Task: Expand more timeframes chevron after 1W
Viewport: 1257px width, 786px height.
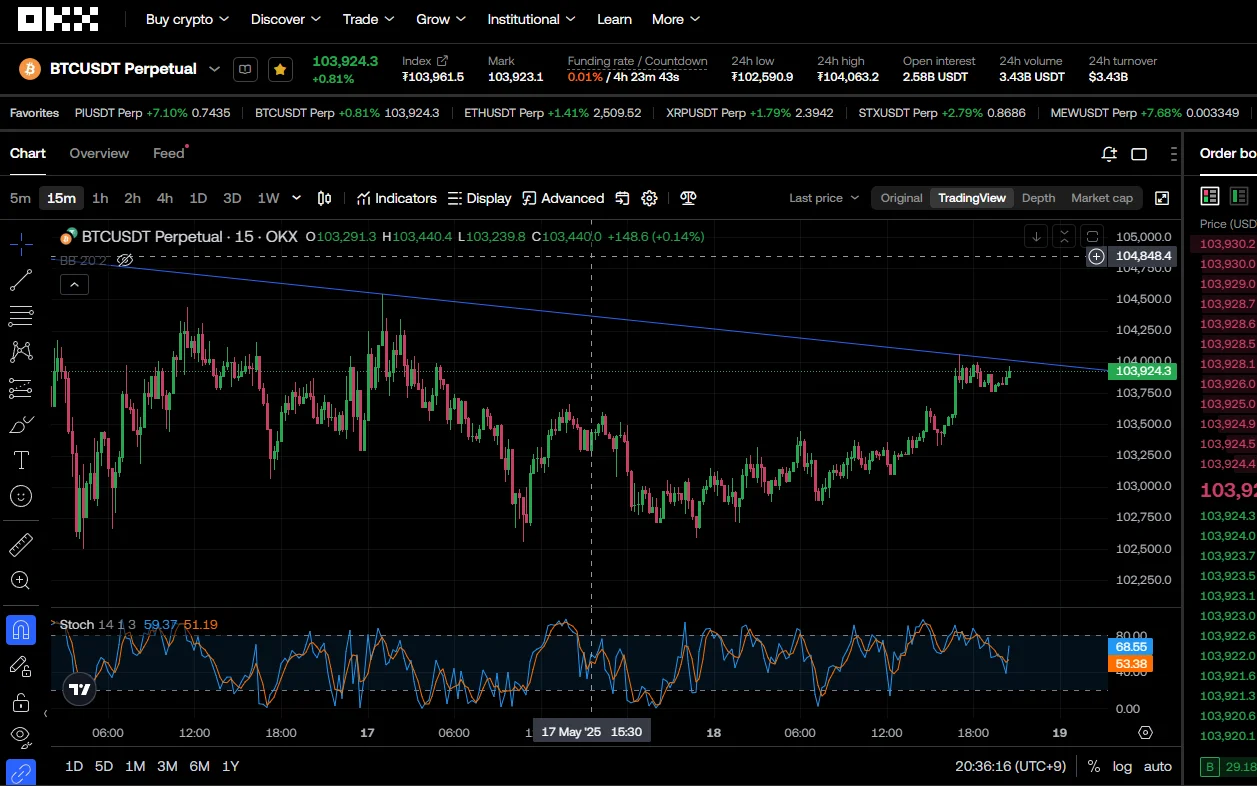Action: (296, 198)
